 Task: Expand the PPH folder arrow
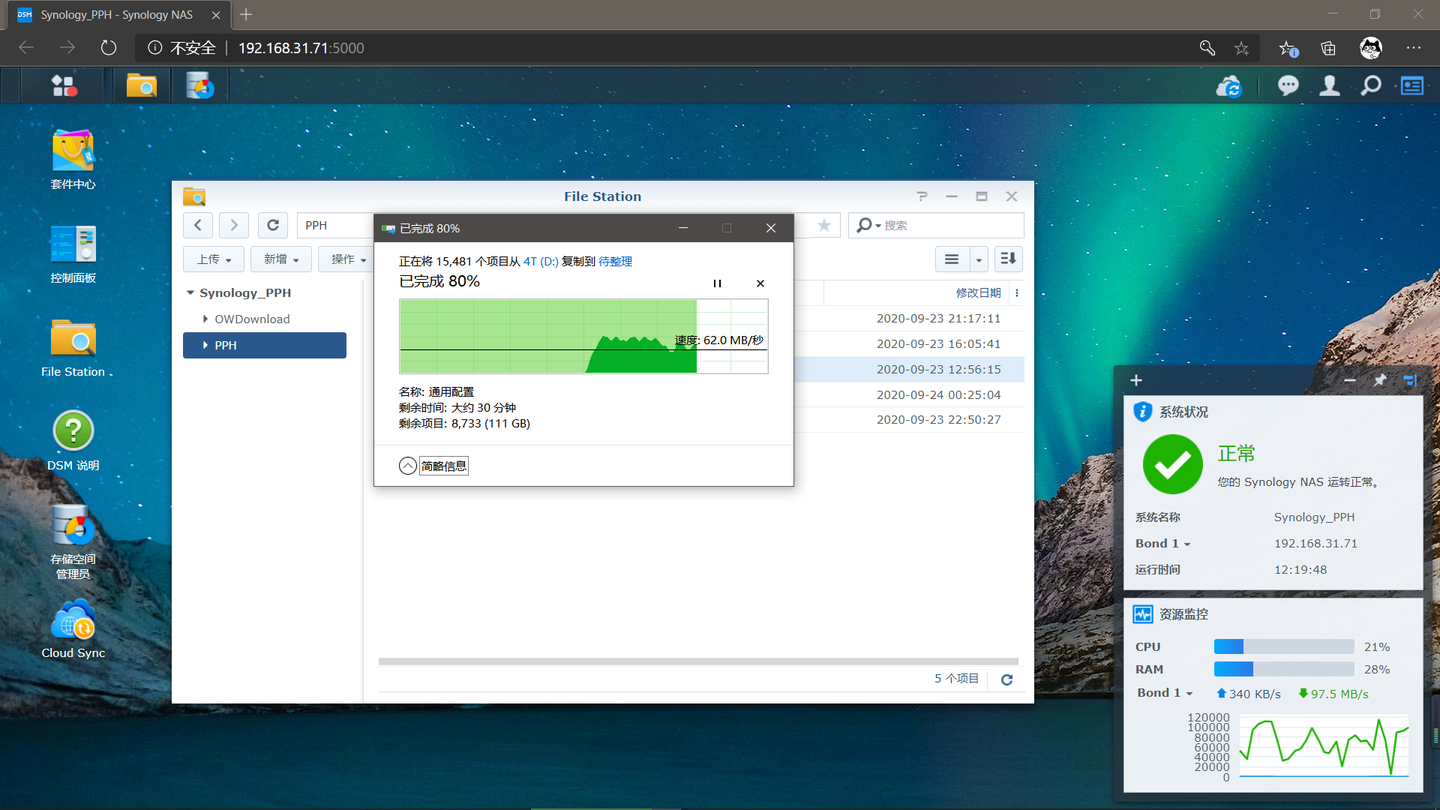205,345
